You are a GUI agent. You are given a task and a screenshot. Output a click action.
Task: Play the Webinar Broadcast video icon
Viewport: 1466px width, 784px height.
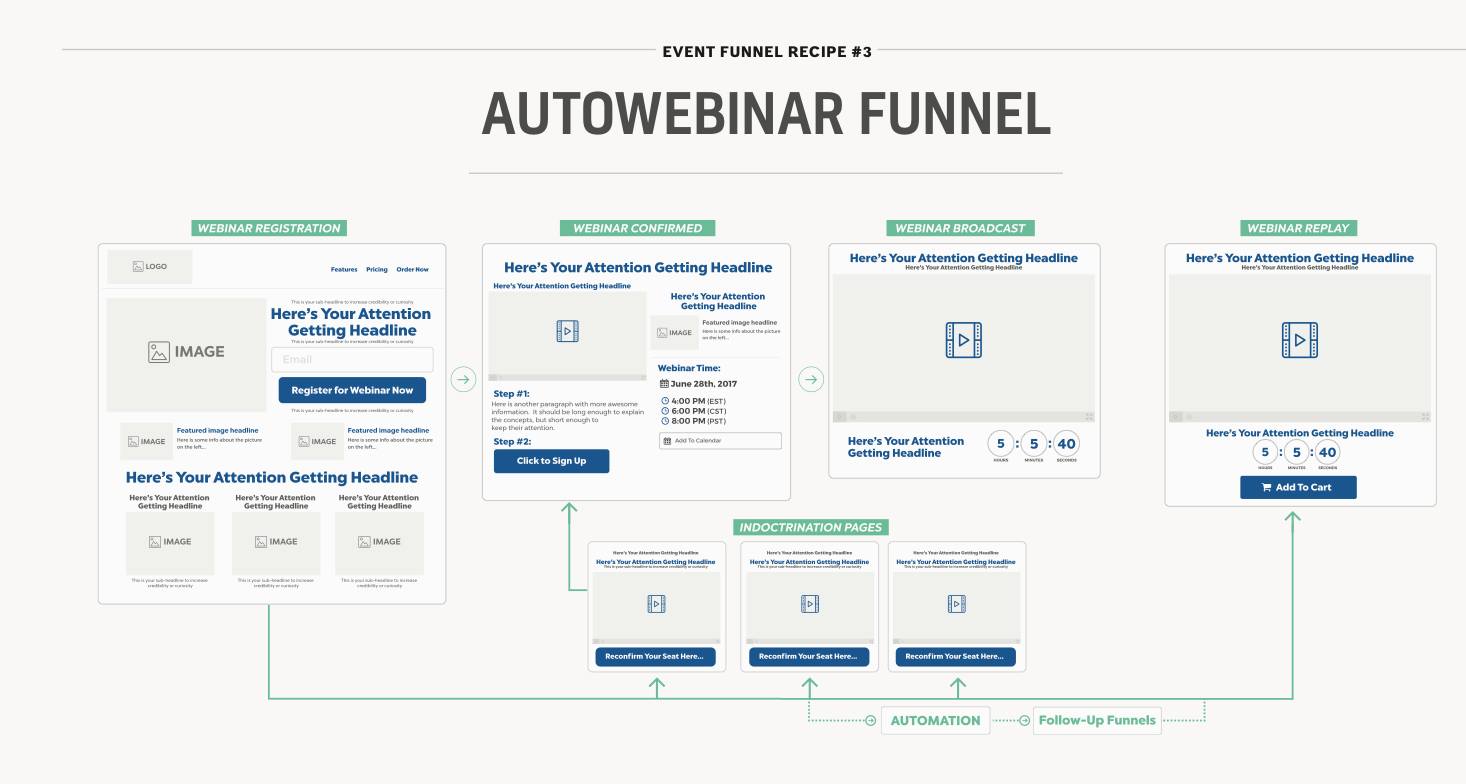(x=964, y=340)
